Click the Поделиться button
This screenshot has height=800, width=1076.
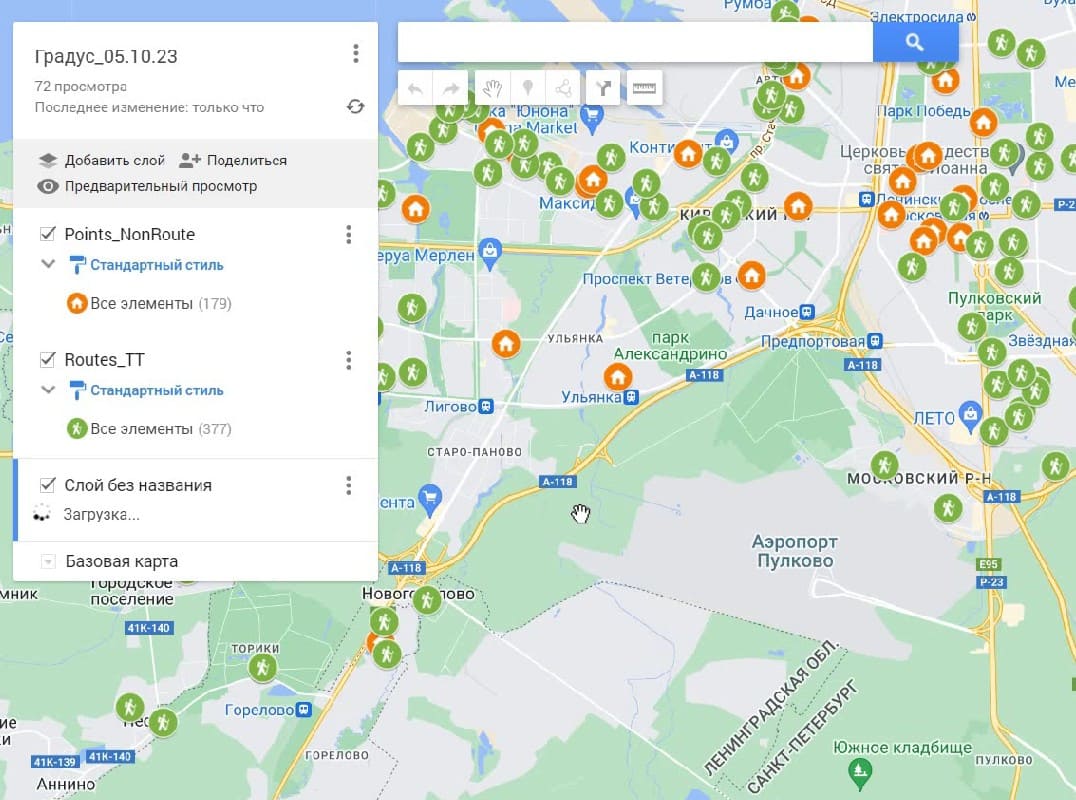(233, 161)
